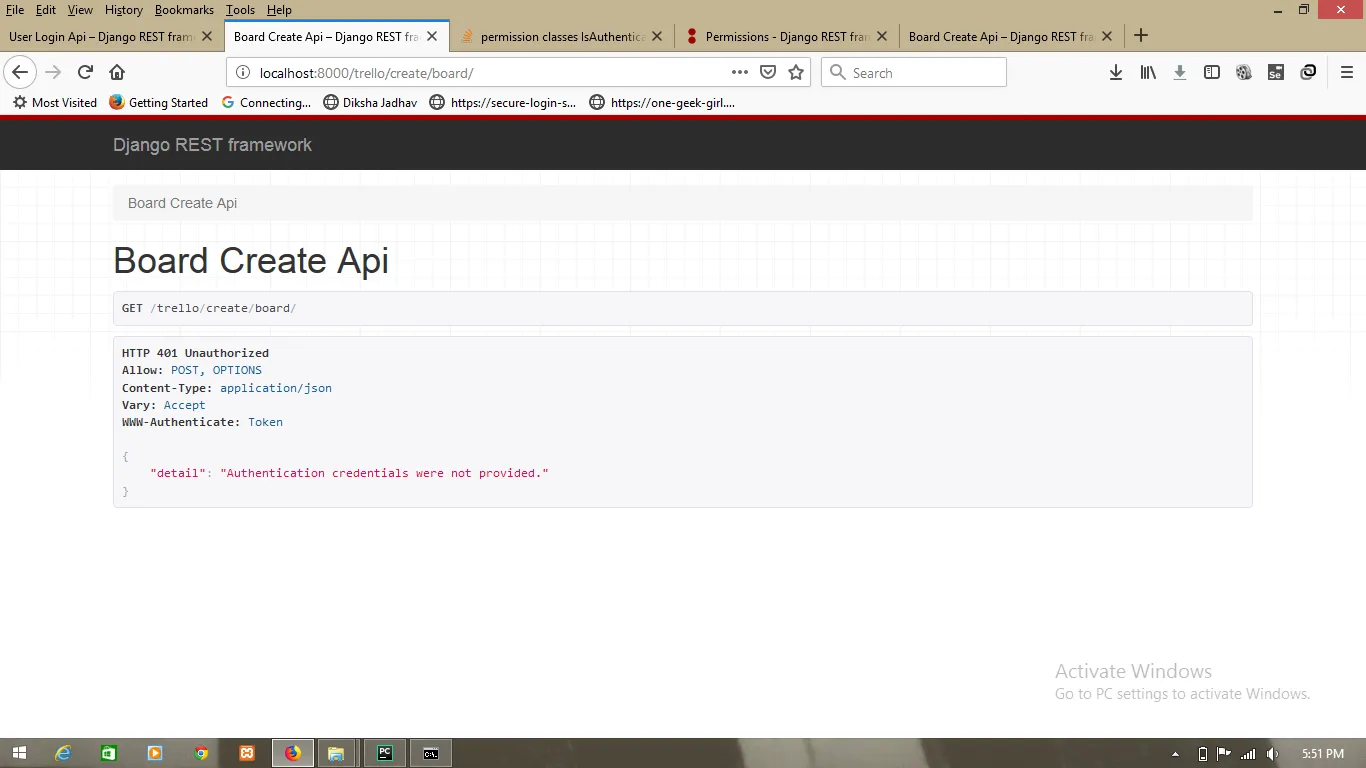Close the permission classes IsAuthenticated tab
1366x768 pixels.
[657, 36]
